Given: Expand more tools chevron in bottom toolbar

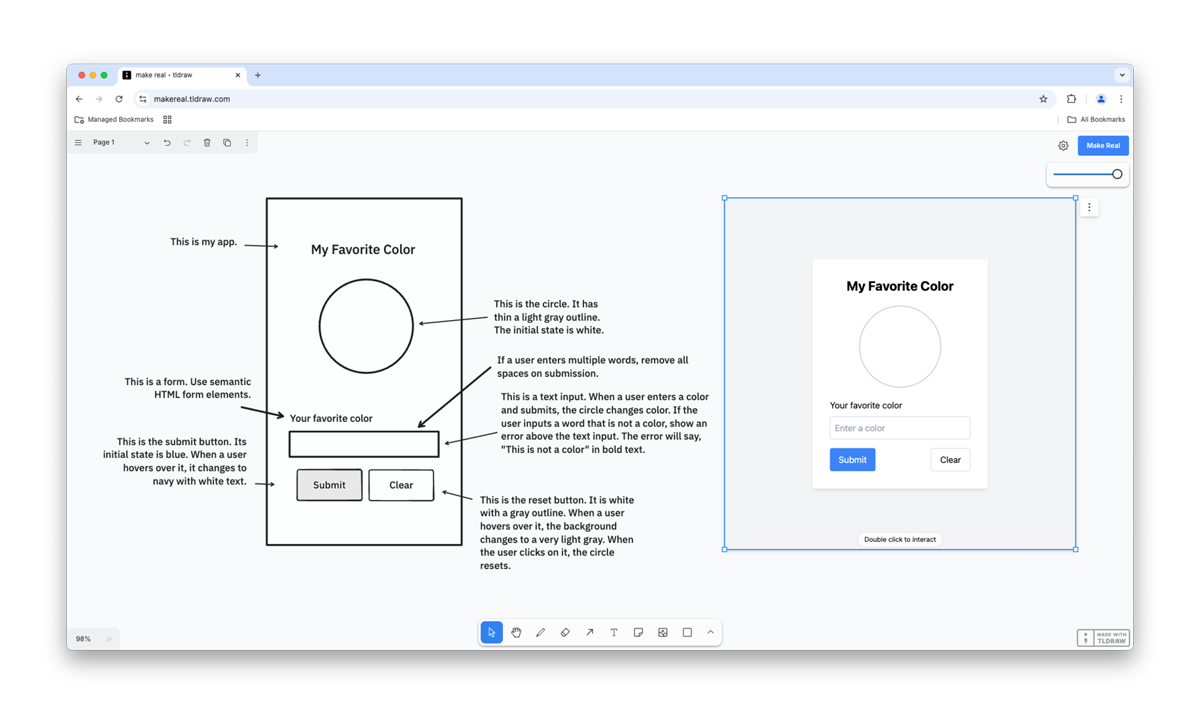Looking at the screenshot, I should pyautogui.click(x=711, y=632).
